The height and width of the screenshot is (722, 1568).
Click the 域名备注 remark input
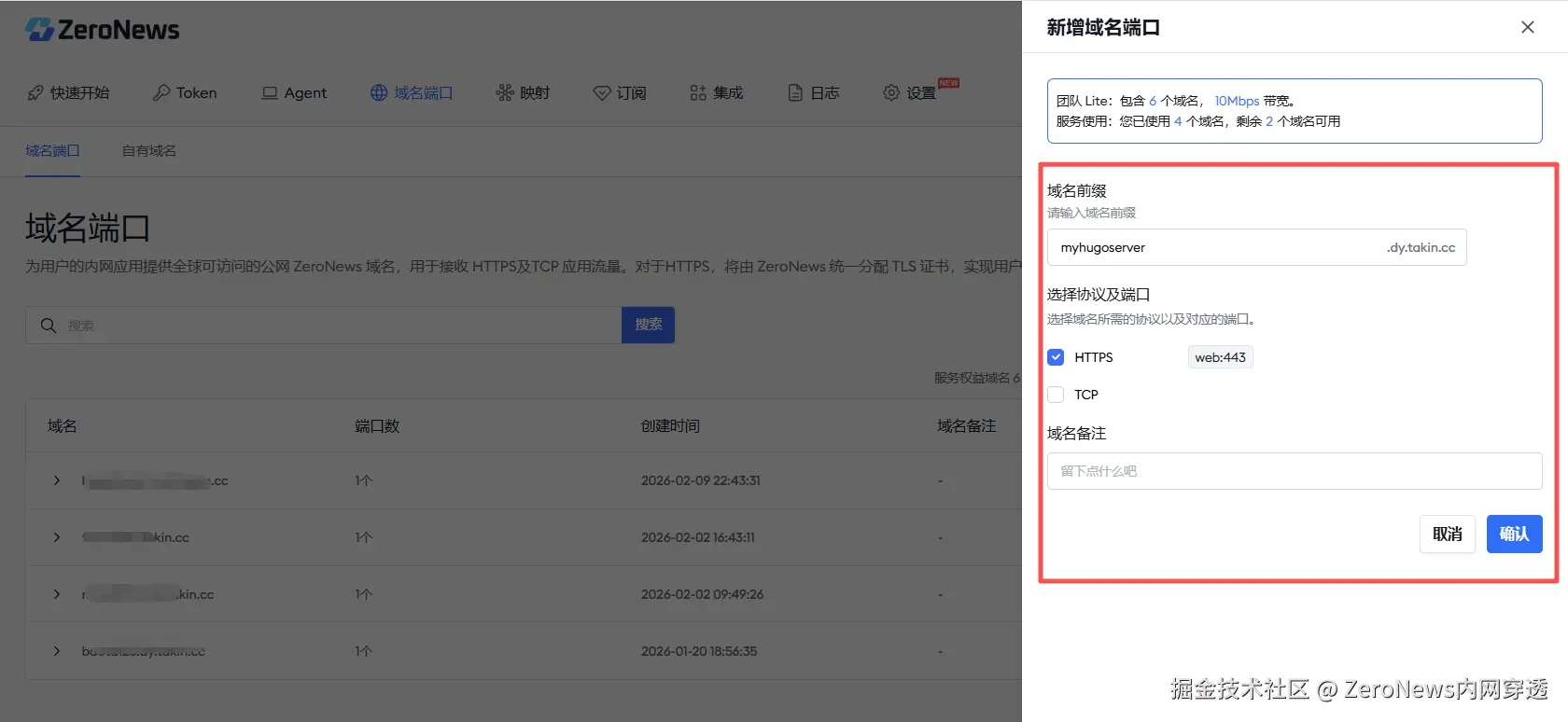1295,471
